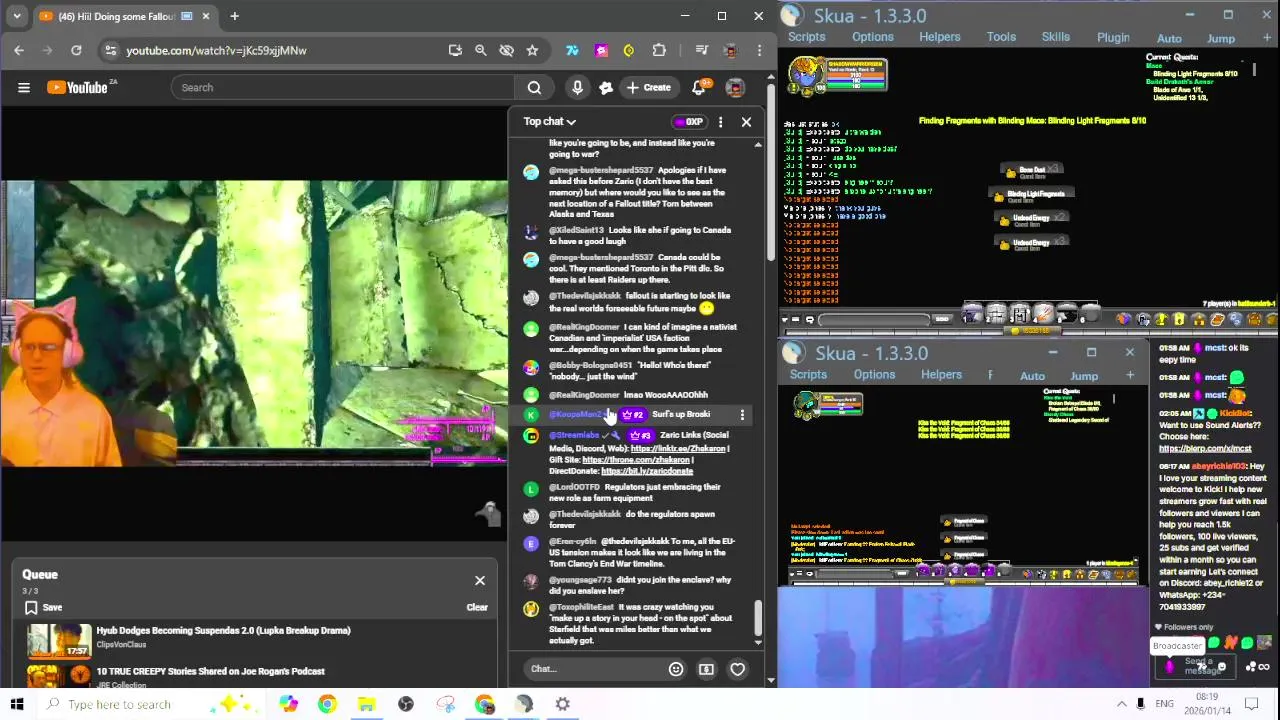Save the queue as playlist

point(43,607)
